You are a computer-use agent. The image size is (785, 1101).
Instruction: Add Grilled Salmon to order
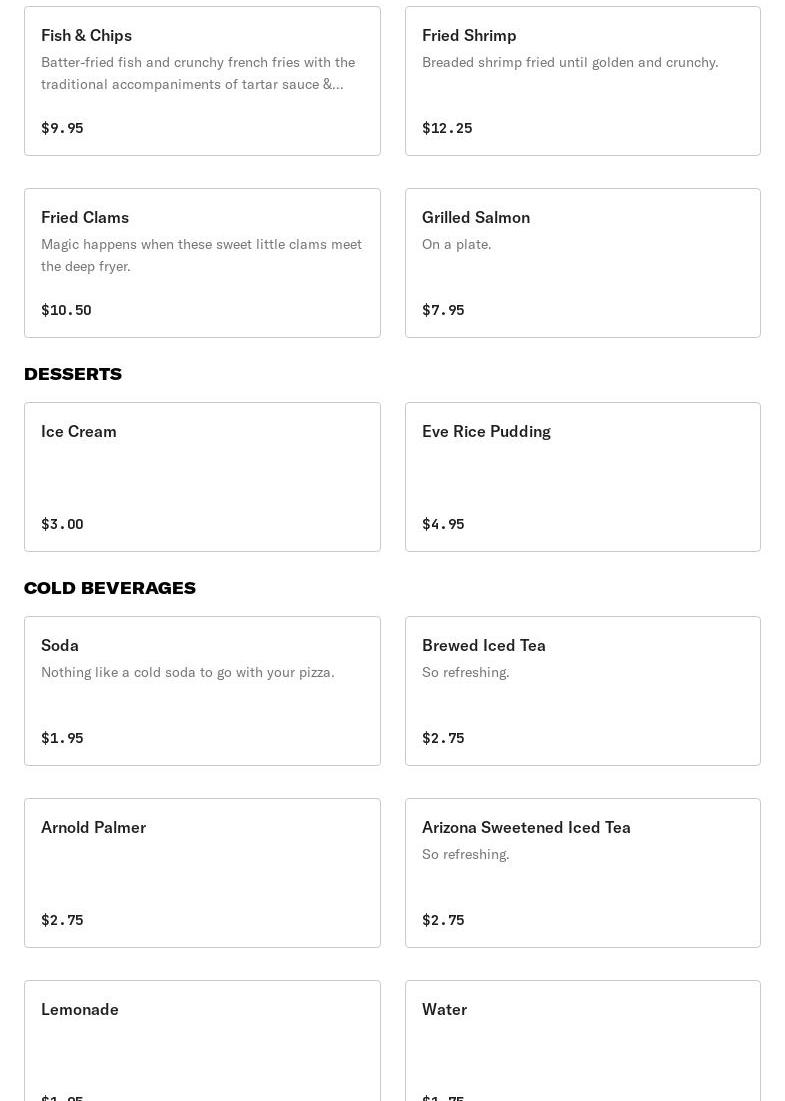(582, 263)
